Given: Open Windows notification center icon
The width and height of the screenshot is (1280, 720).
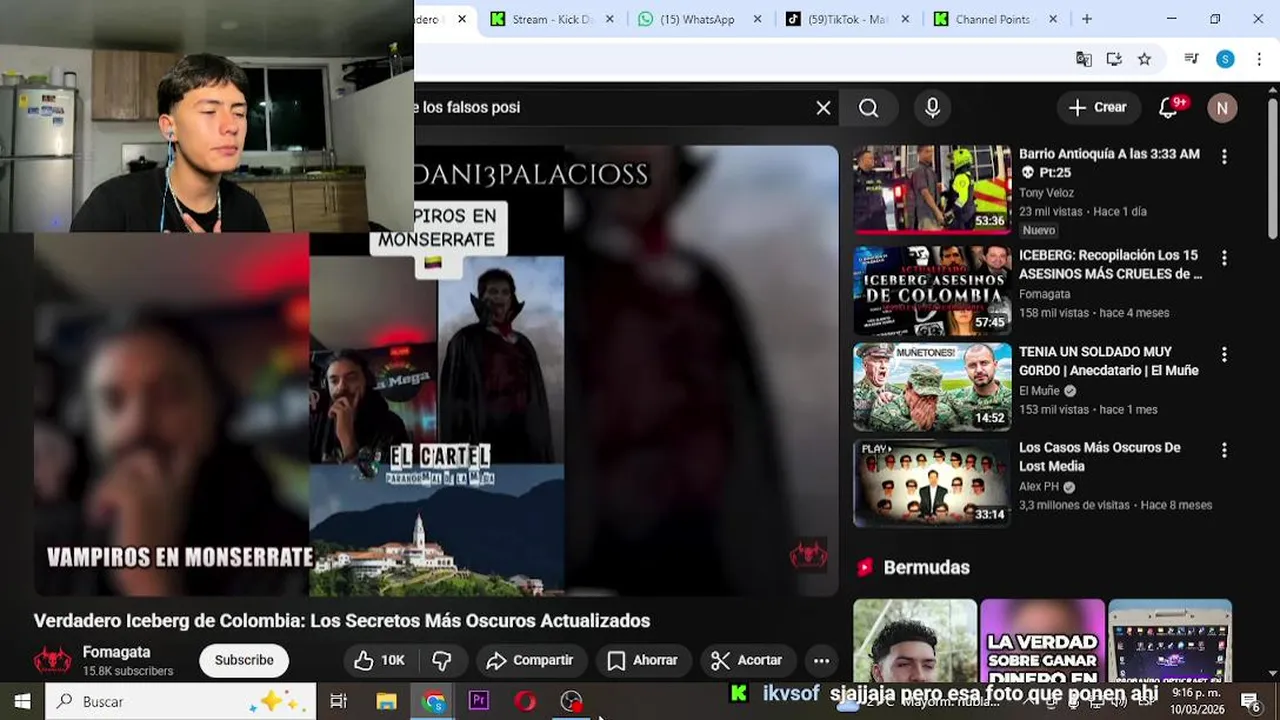Looking at the screenshot, I should click(x=1250, y=701).
